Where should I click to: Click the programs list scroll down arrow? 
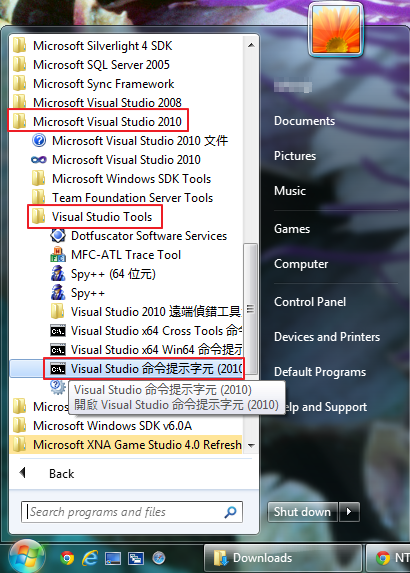(251, 445)
